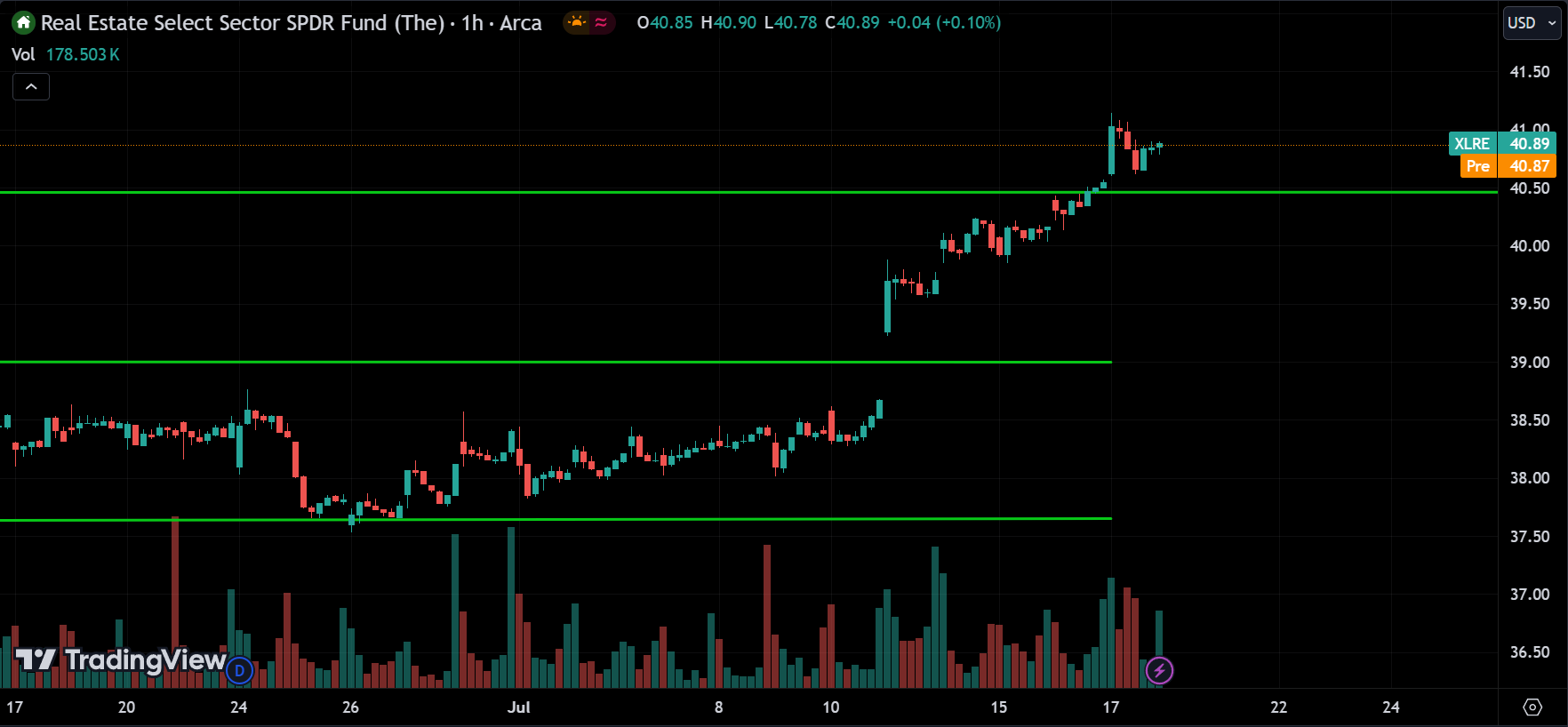
Task: Click the 8 date label on the time axis
Action: pos(718,707)
